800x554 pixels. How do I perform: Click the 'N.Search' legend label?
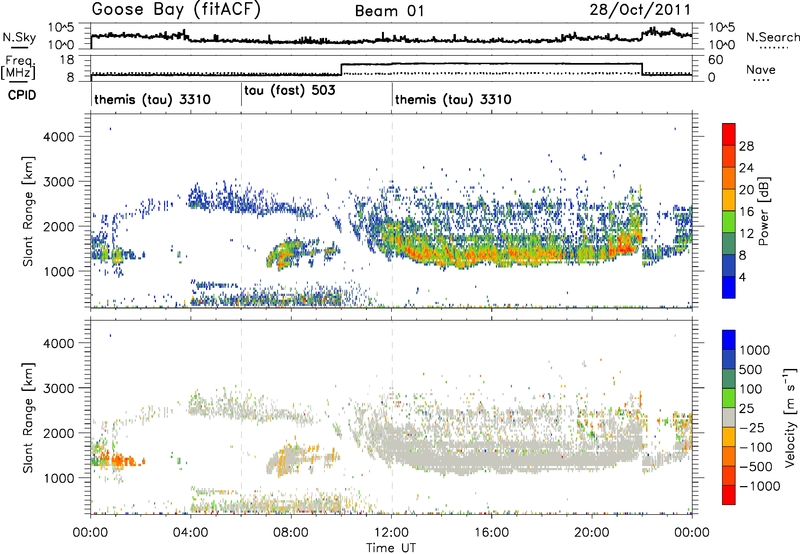point(773,37)
